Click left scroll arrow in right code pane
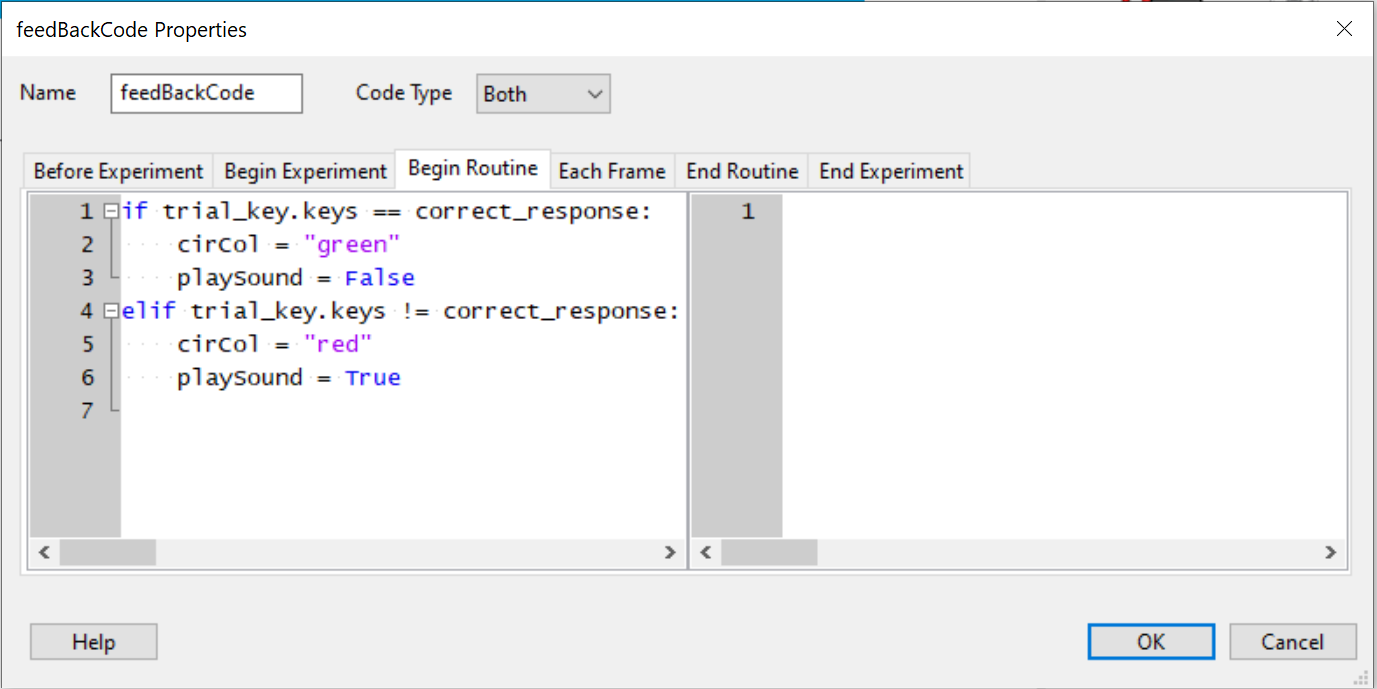Image resolution: width=1377 pixels, height=689 pixels. [705, 552]
